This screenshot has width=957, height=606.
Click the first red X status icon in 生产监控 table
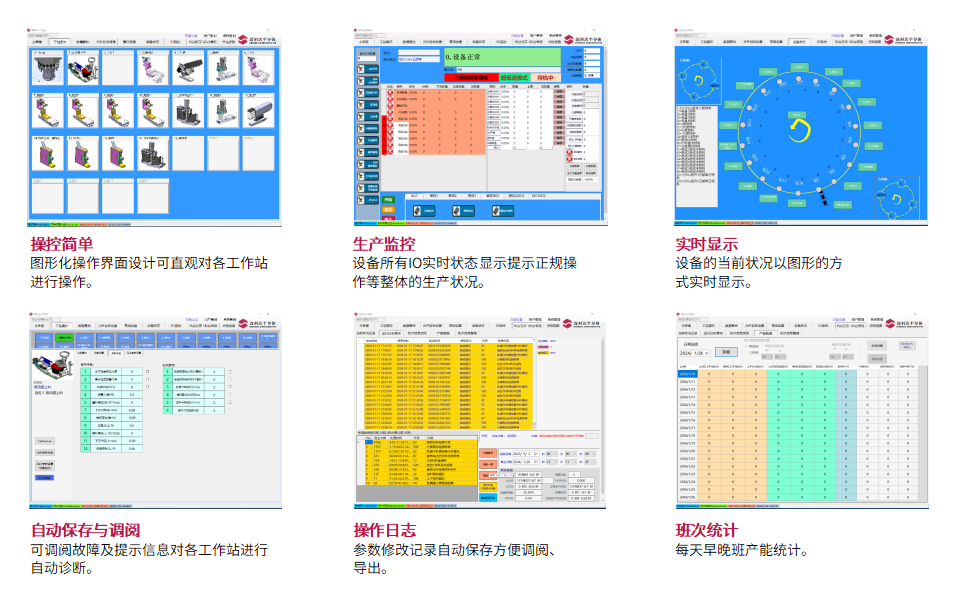[391, 93]
